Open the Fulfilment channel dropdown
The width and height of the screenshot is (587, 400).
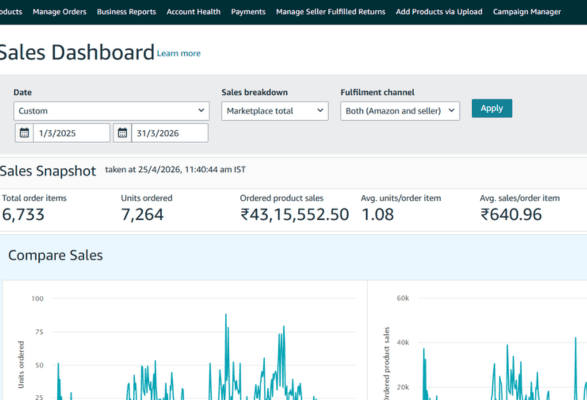[400, 111]
